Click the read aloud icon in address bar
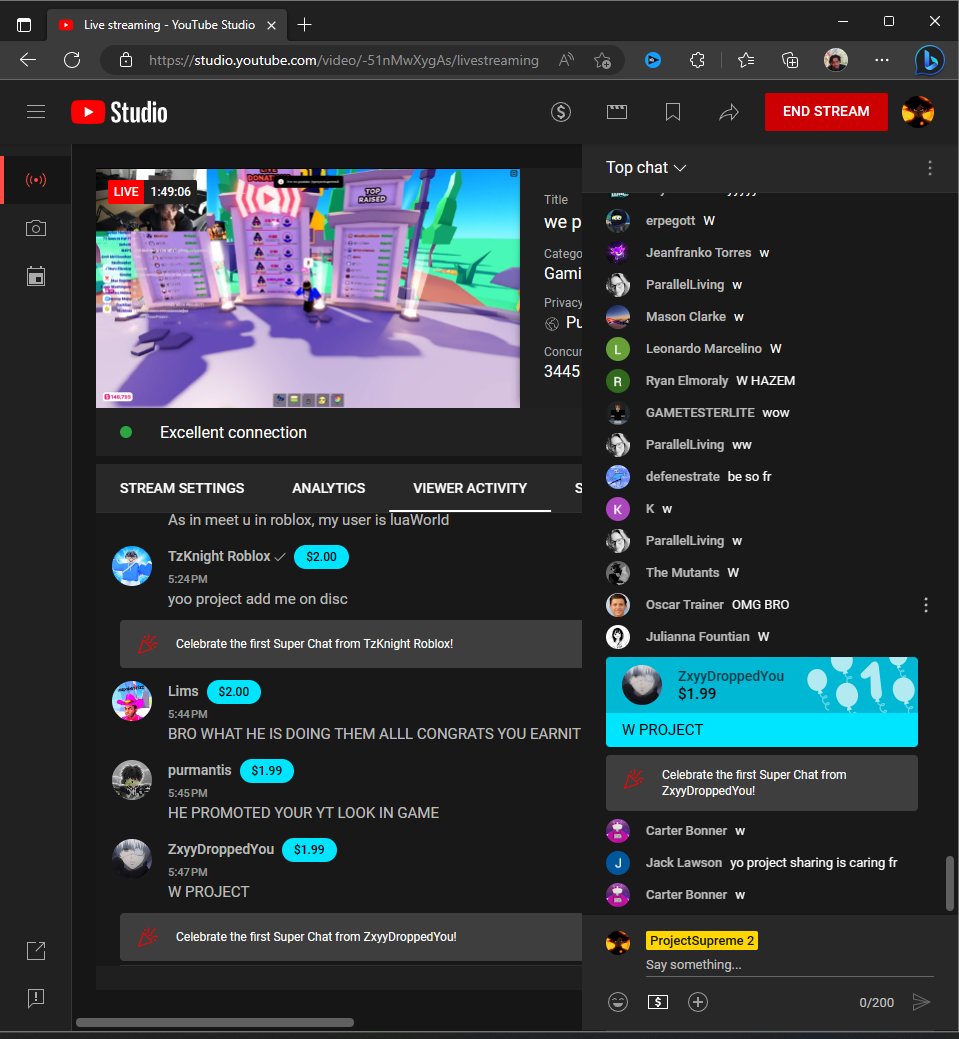The height and width of the screenshot is (1039, 959). pos(566,60)
